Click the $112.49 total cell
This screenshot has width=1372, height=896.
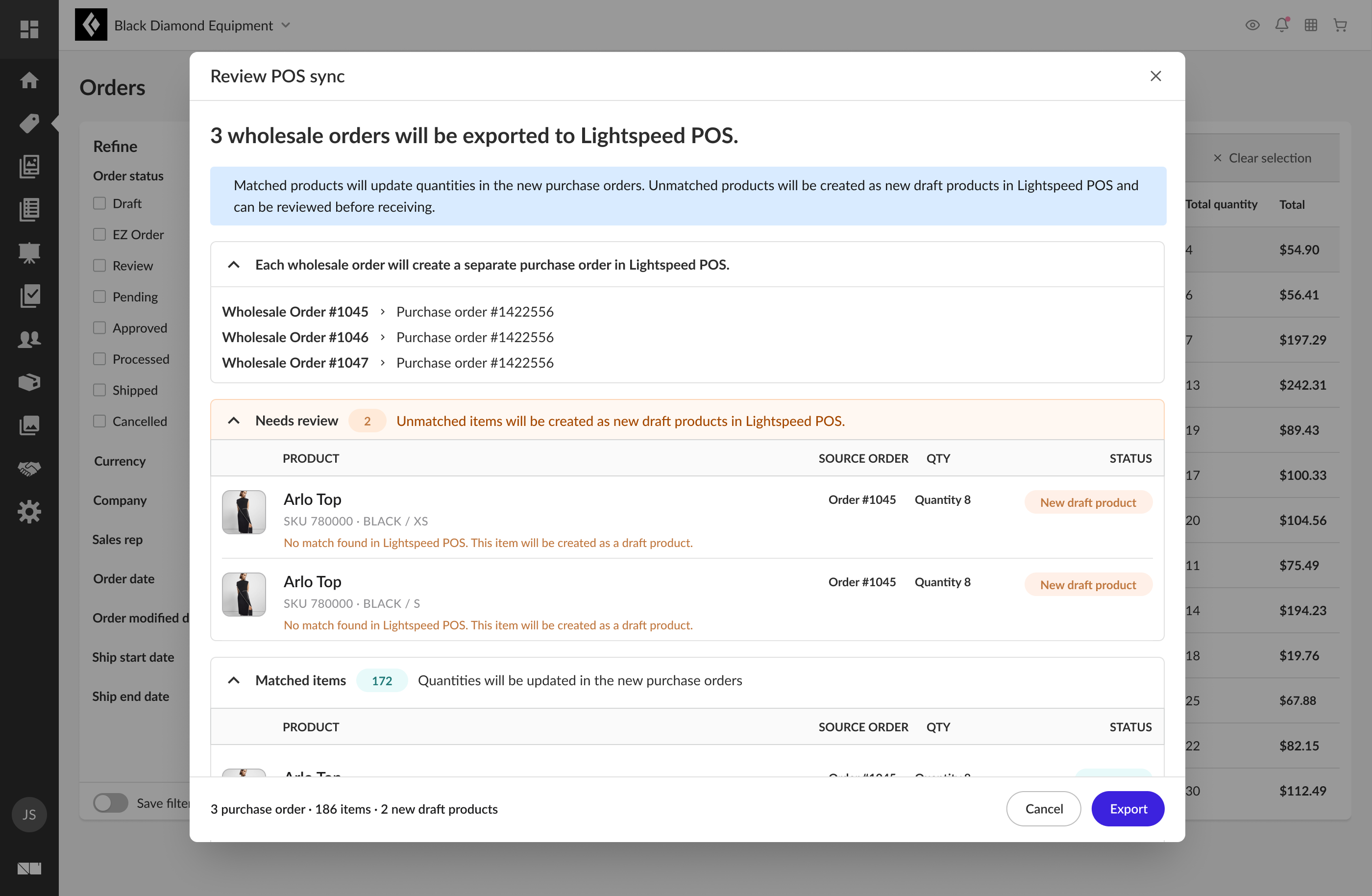coord(1302,791)
